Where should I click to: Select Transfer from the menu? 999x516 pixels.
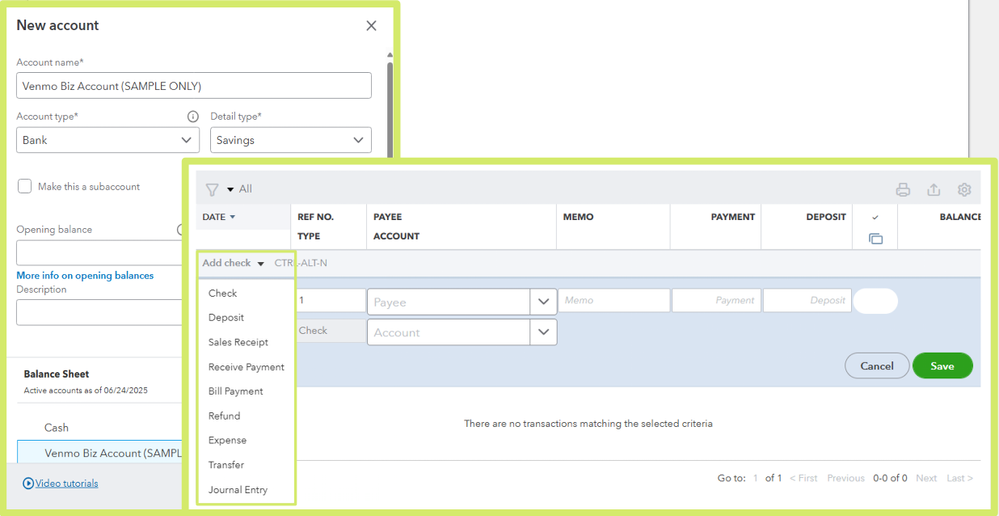pyautogui.click(x=226, y=465)
